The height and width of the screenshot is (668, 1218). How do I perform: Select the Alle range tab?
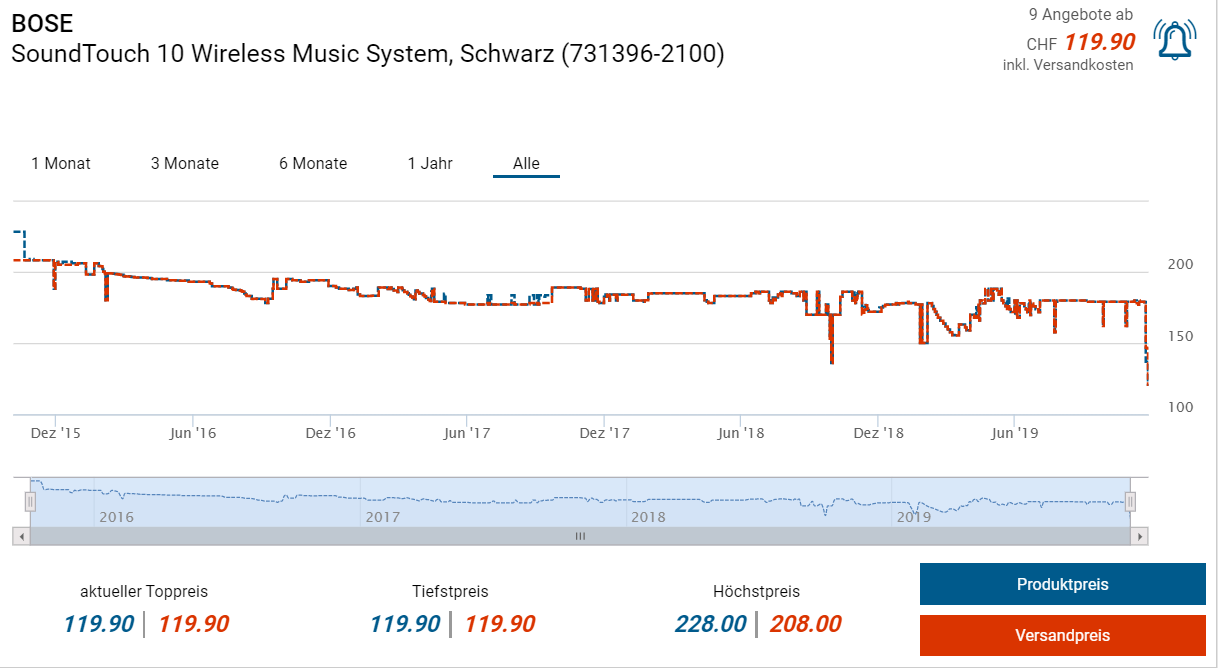(526, 164)
